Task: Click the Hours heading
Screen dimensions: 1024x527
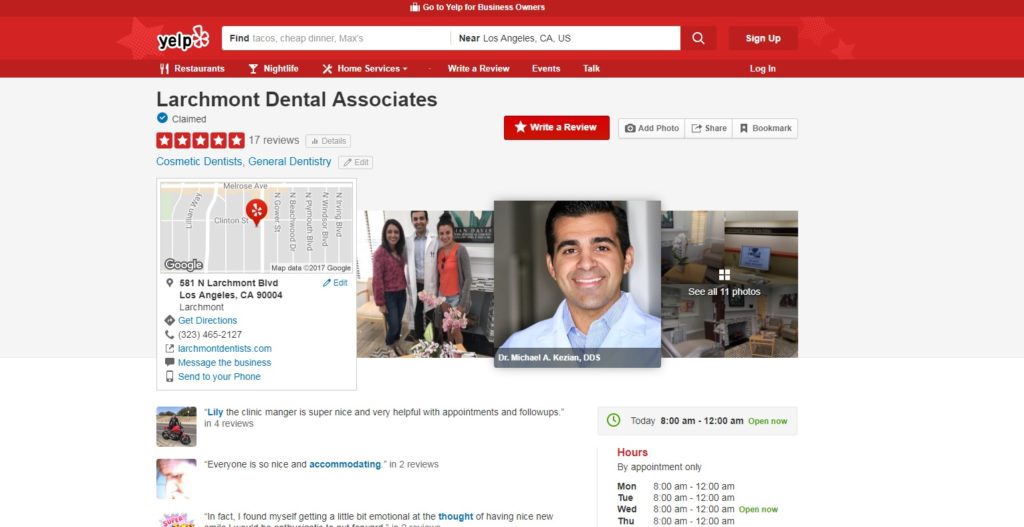Action: coord(633,453)
